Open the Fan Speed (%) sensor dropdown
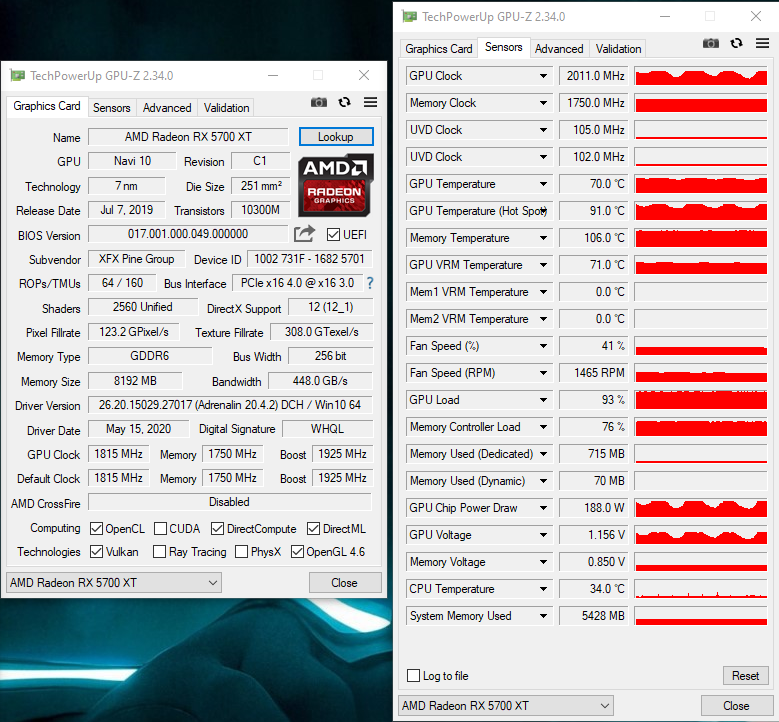 [x=544, y=346]
